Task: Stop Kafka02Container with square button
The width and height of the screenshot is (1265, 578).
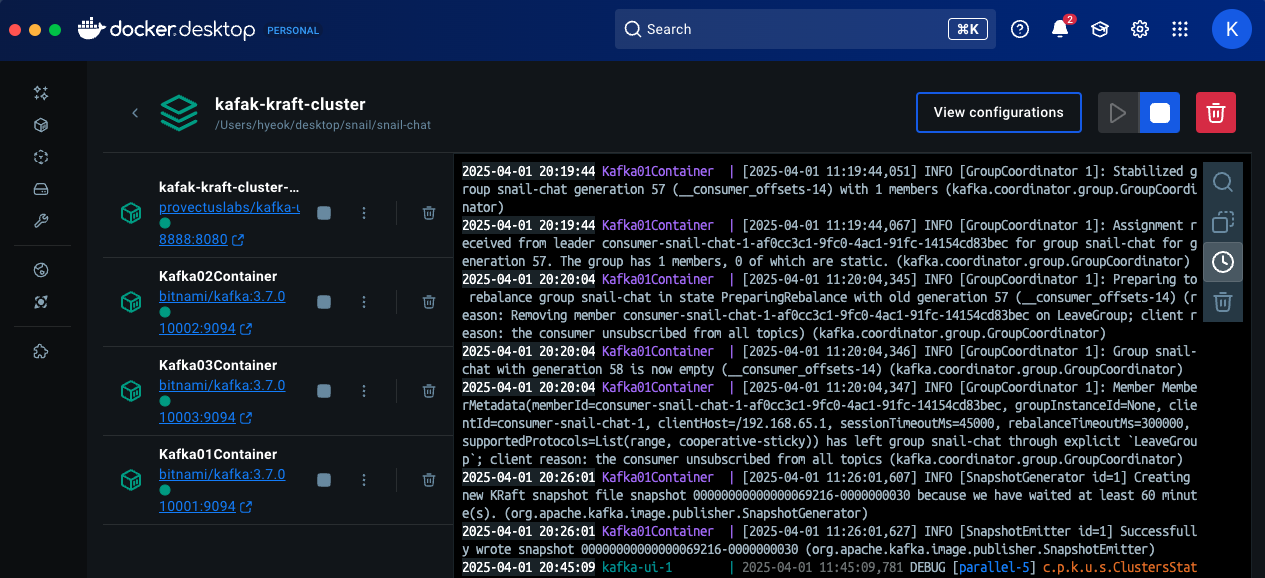Action: pos(324,301)
